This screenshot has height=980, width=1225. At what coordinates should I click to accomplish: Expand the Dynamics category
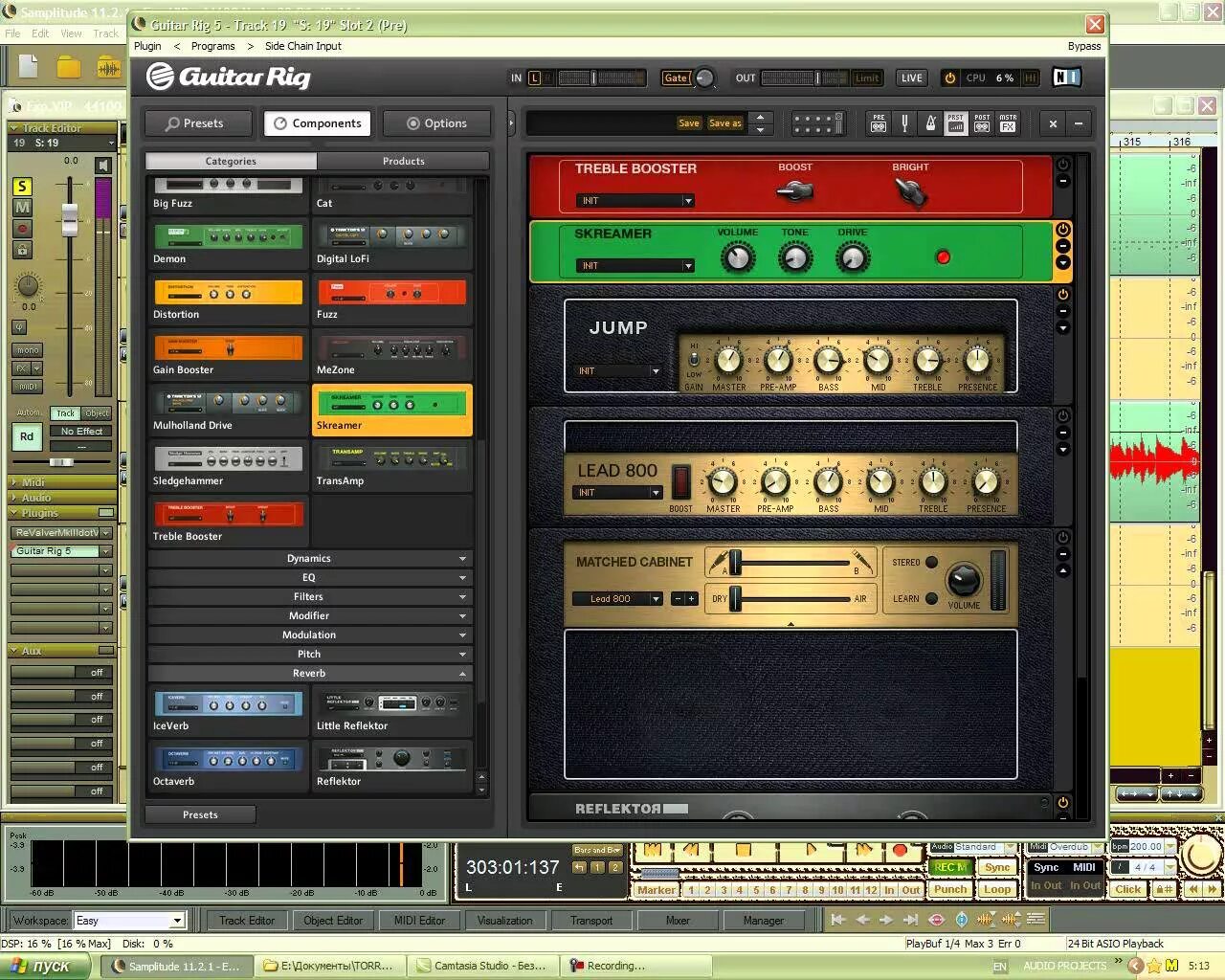(308, 558)
